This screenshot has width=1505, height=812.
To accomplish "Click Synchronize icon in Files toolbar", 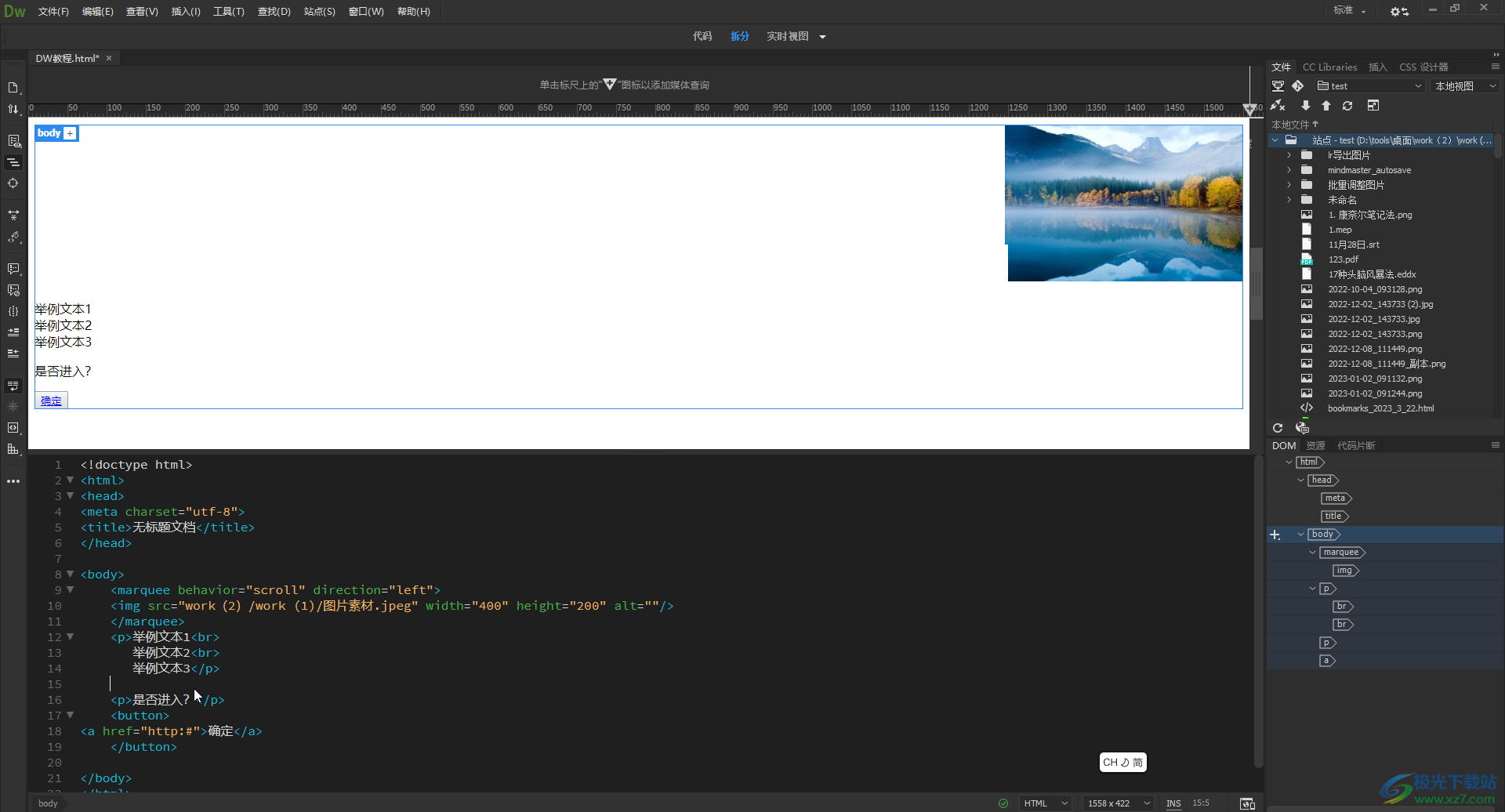I will (1347, 106).
